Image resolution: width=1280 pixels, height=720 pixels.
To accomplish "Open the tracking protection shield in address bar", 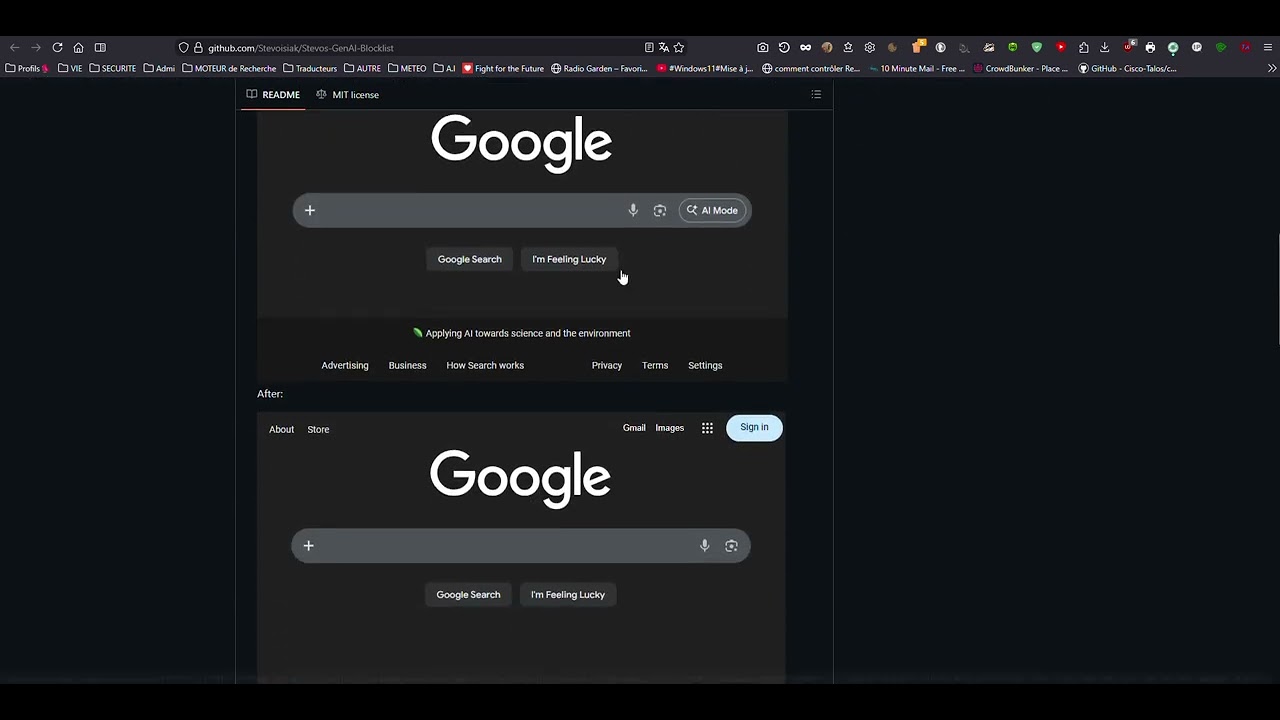I will [x=184, y=47].
